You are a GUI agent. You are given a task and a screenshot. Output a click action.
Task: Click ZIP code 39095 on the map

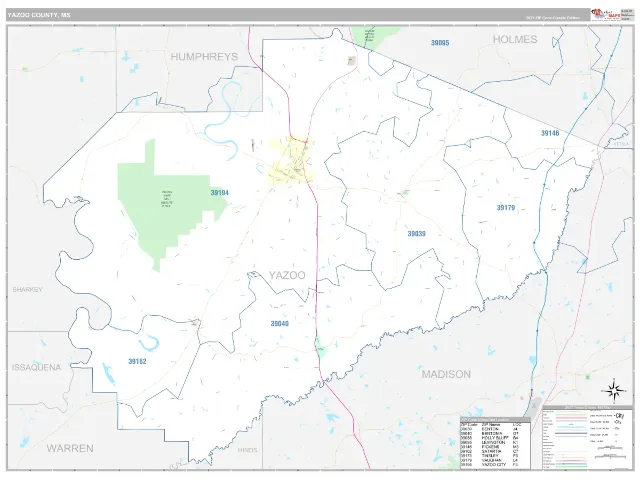tap(440, 42)
